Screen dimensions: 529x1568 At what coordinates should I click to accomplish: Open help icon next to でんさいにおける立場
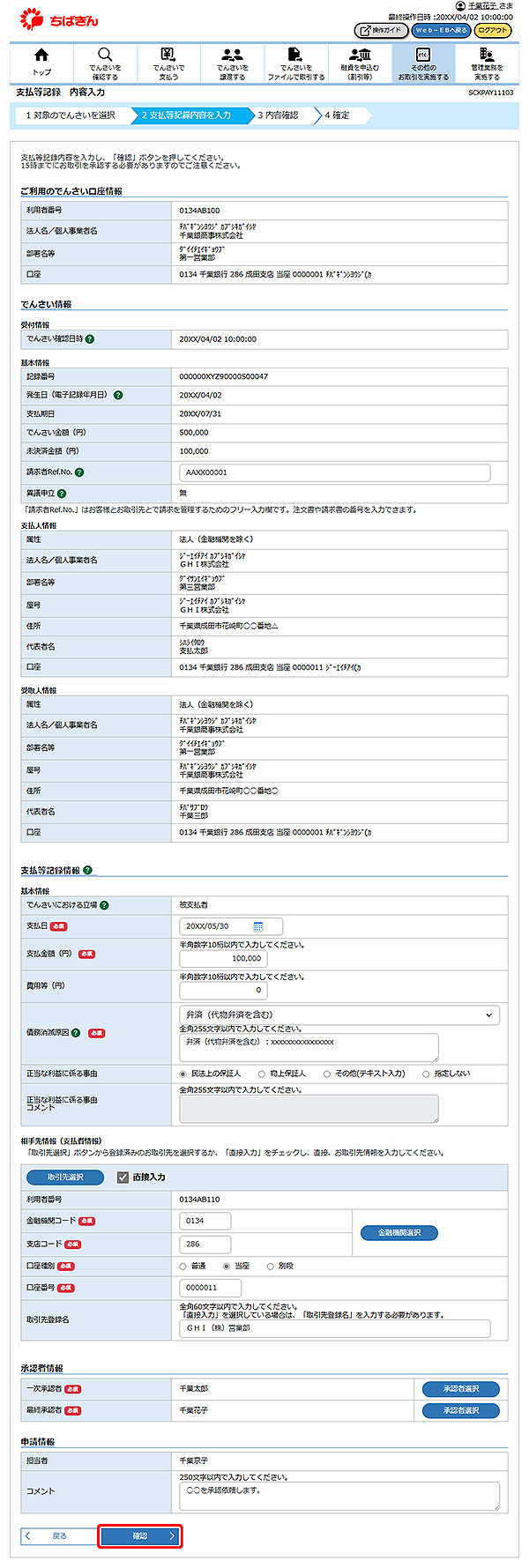pyautogui.click(x=104, y=904)
